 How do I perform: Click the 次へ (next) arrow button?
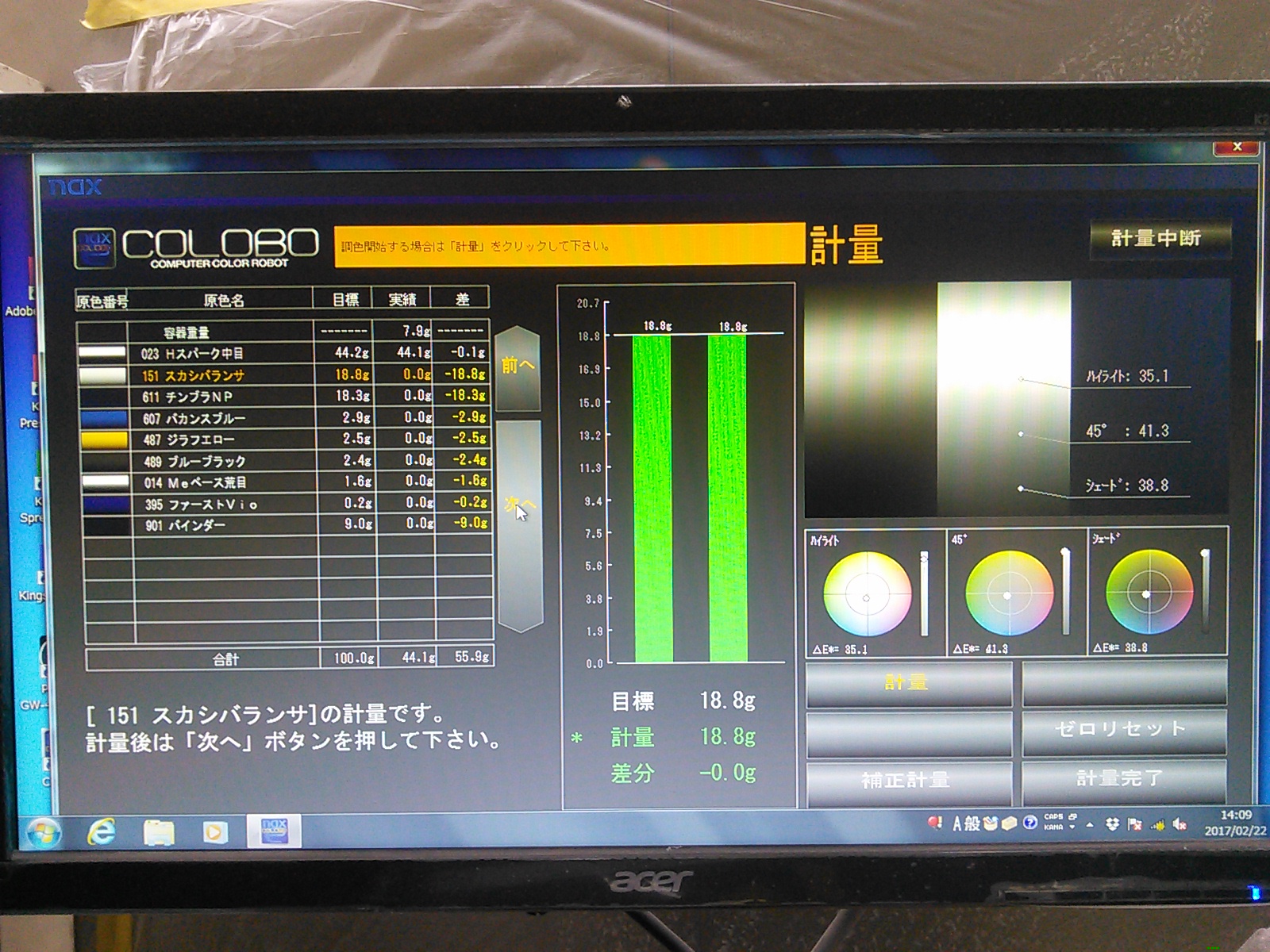[520, 525]
